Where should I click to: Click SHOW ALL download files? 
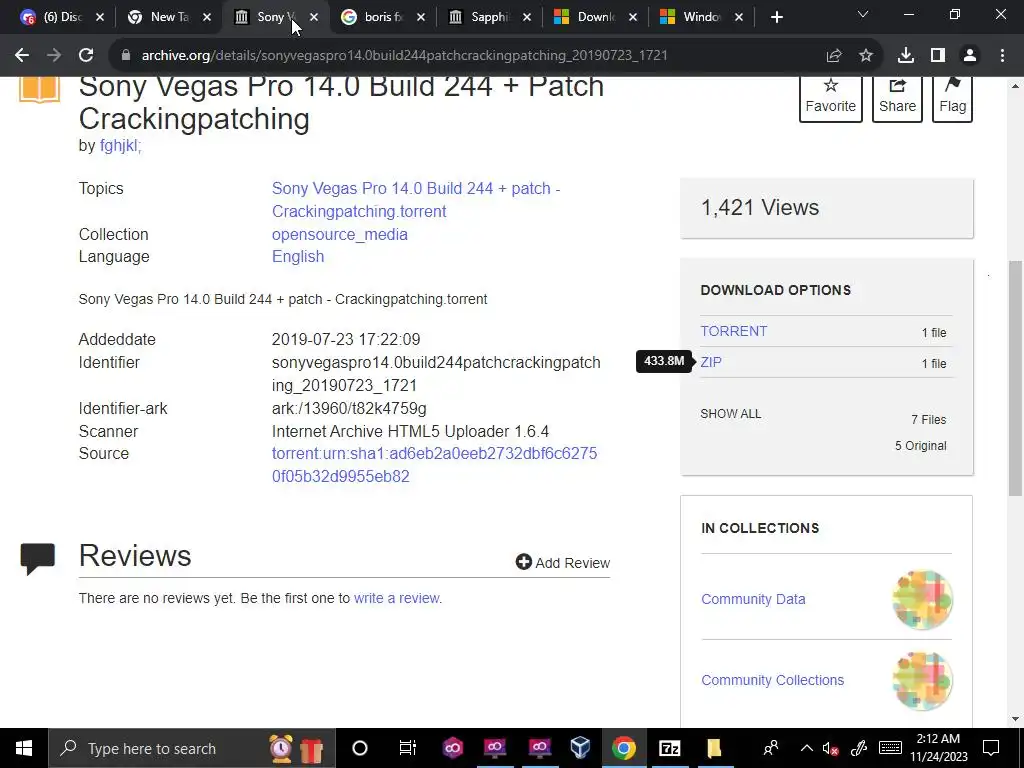point(731,414)
